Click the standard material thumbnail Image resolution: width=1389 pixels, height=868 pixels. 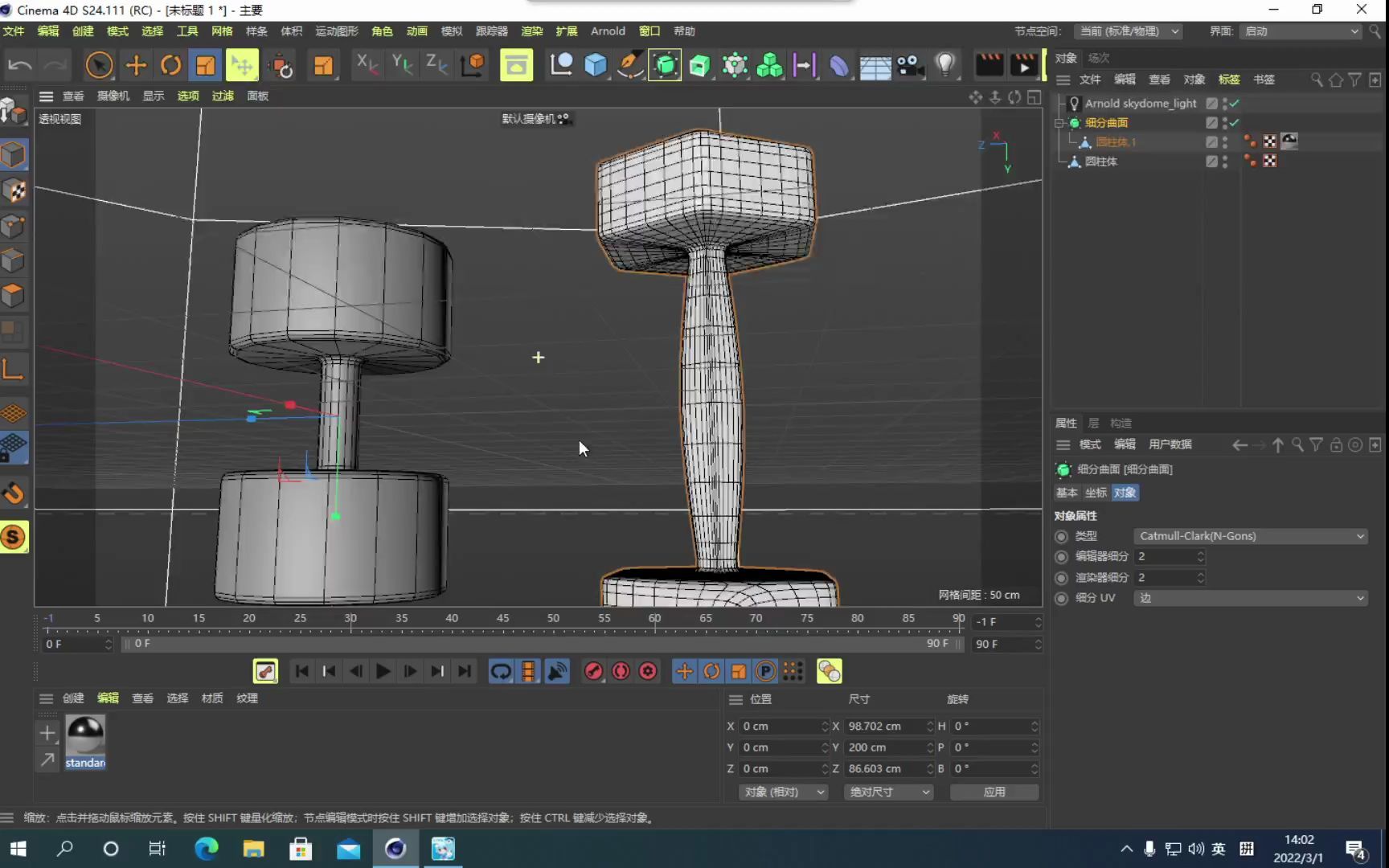(84, 735)
